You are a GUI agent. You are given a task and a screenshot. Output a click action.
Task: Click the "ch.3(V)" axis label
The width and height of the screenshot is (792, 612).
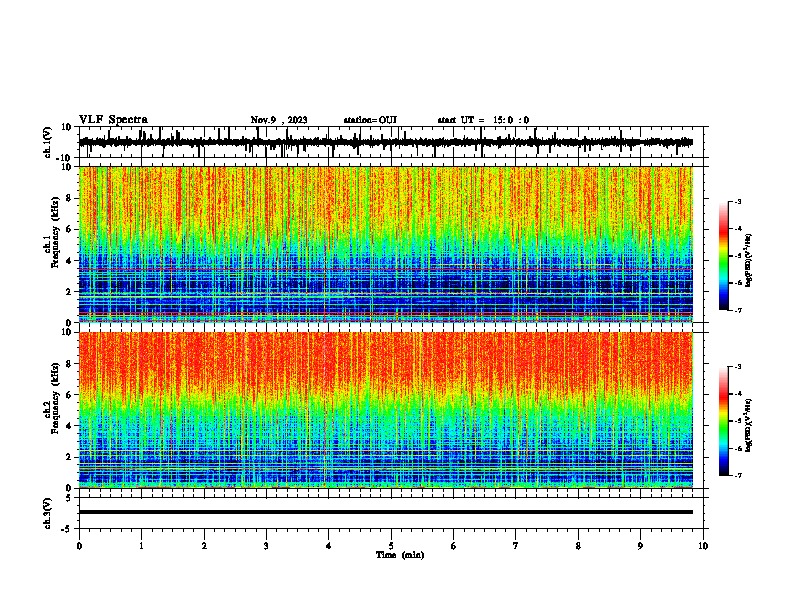(47, 513)
